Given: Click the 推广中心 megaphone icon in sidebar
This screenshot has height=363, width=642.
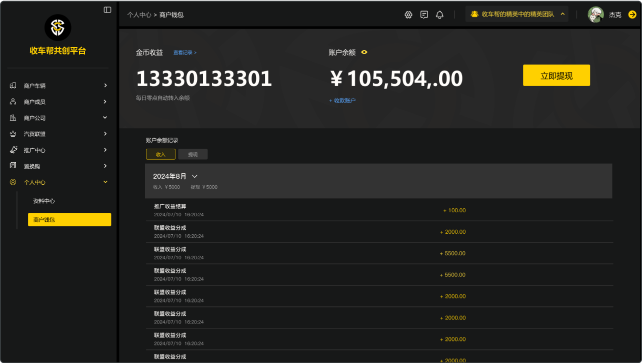Looking at the screenshot, I should [x=14, y=150].
